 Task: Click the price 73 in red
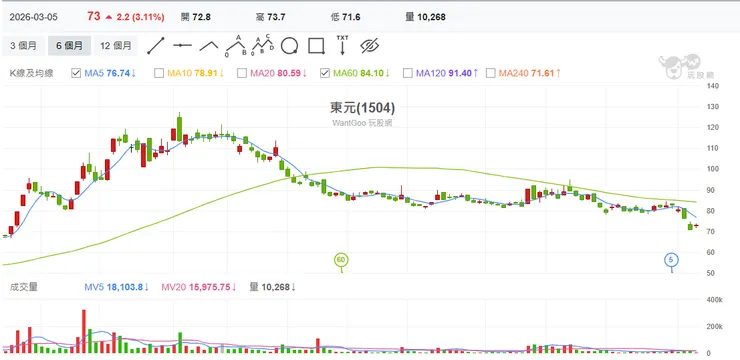pos(93,17)
